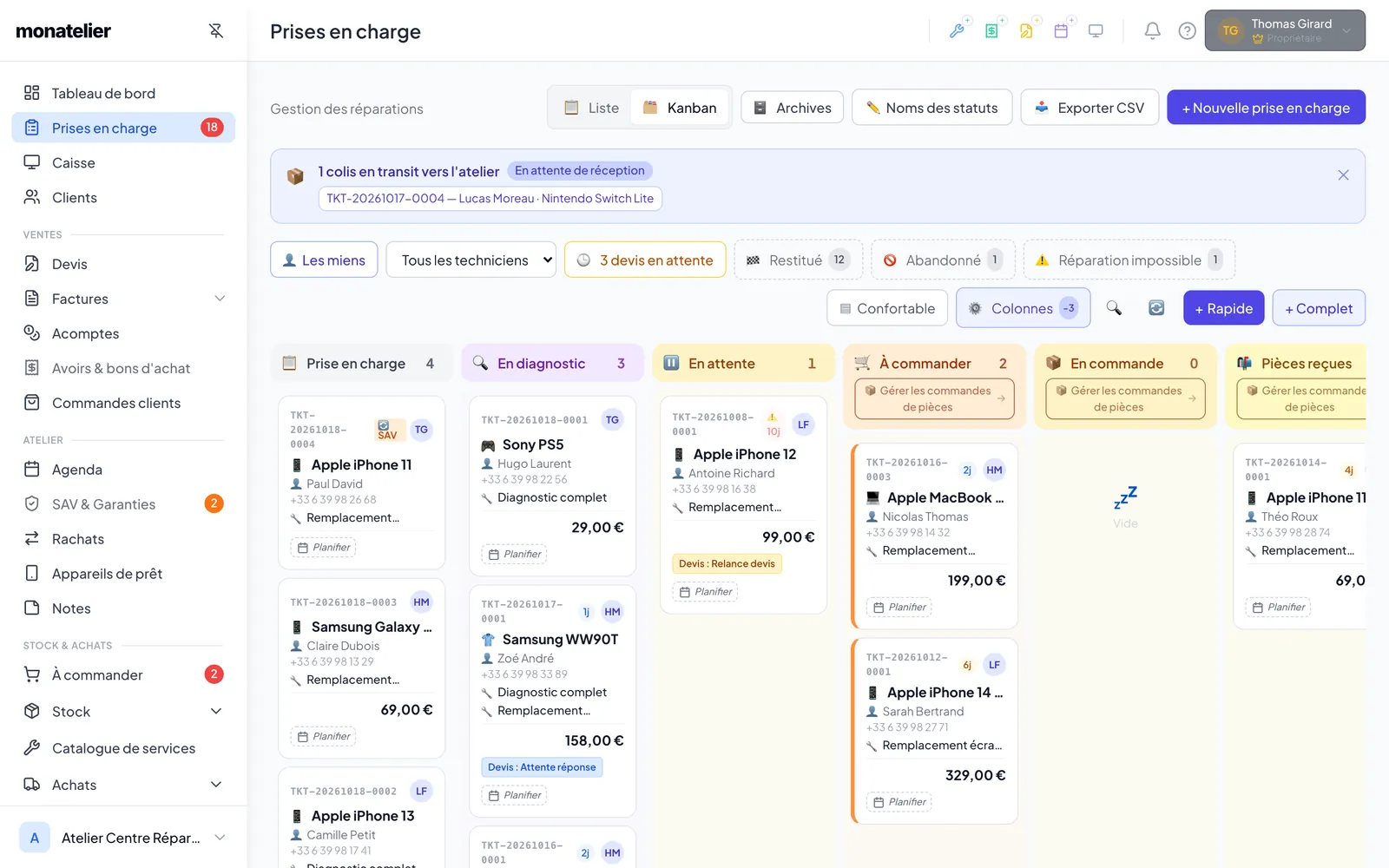
Task: Click the calendar quick-add icon in header
Action: (x=1061, y=31)
